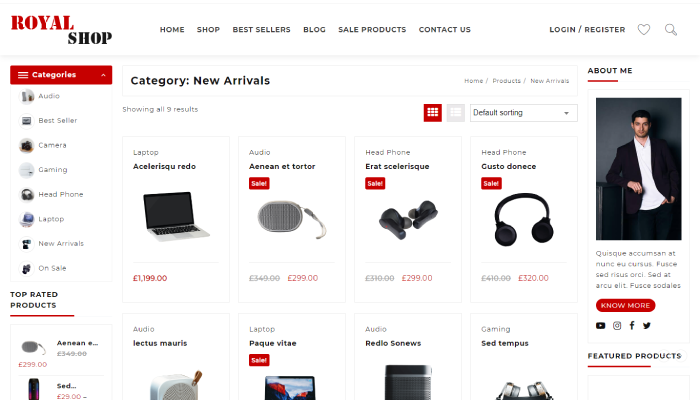Open the Default sorting dropdown
Screen dimensions: 700x400
[x=523, y=112]
